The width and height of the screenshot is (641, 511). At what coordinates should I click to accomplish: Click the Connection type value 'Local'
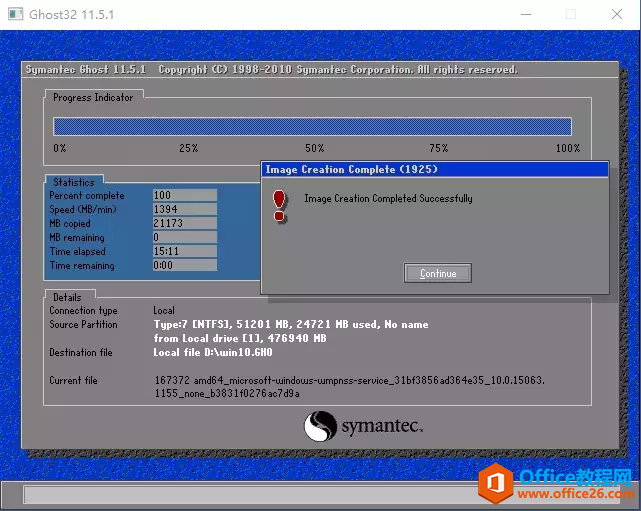[x=164, y=310]
